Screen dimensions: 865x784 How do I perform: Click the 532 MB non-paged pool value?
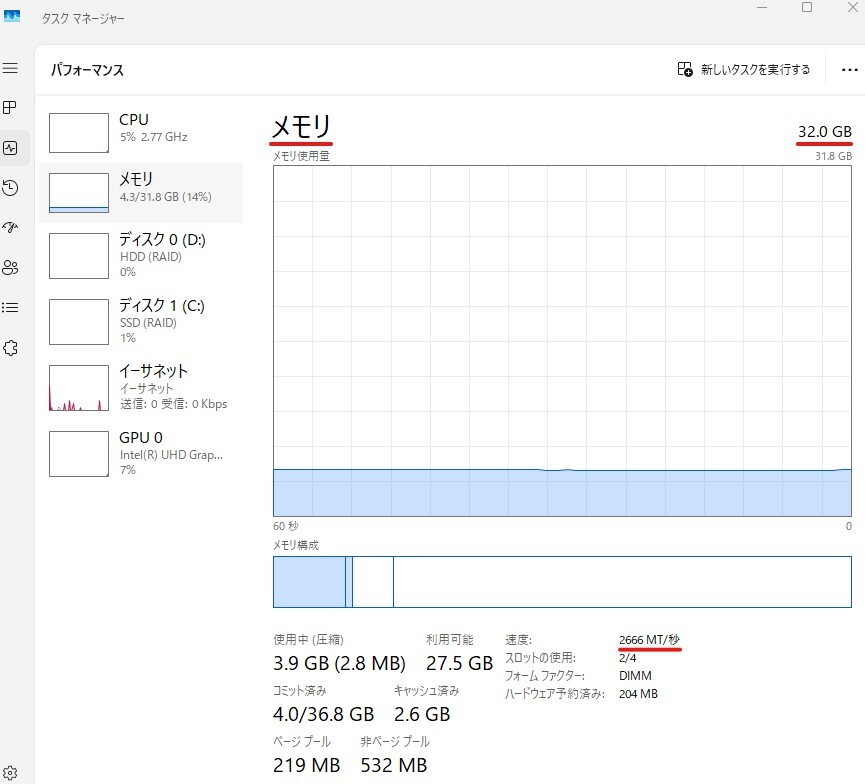pyautogui.click(x=394, y=765)
